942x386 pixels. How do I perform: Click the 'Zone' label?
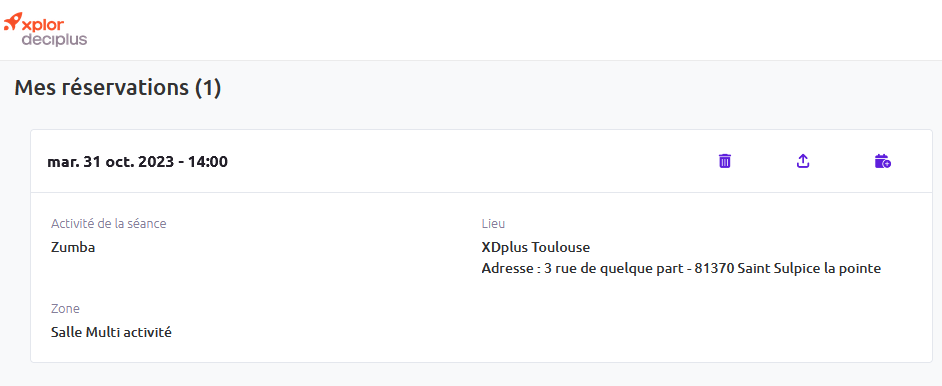click(65, 309)
